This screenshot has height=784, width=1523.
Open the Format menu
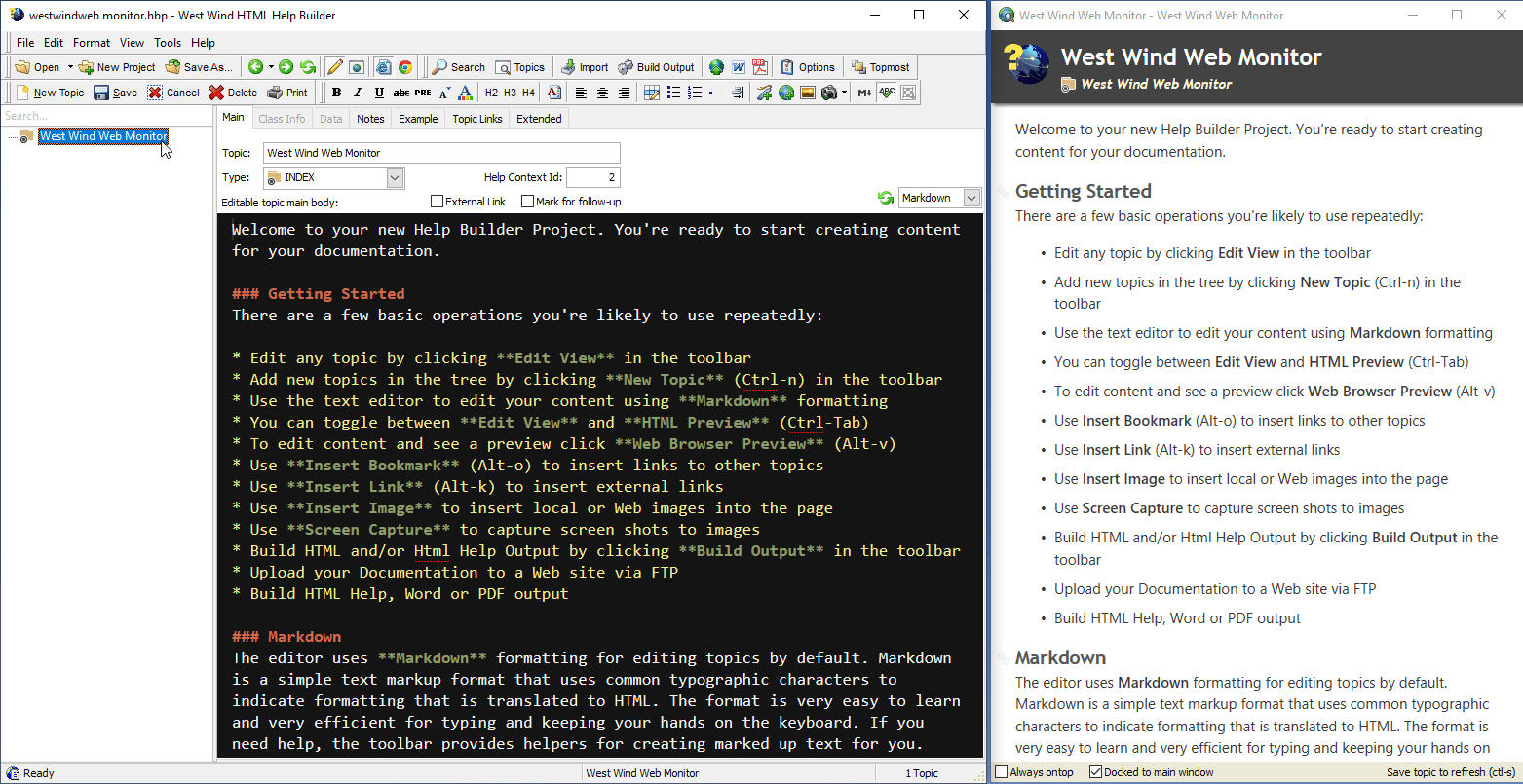[x=92, y=43]
